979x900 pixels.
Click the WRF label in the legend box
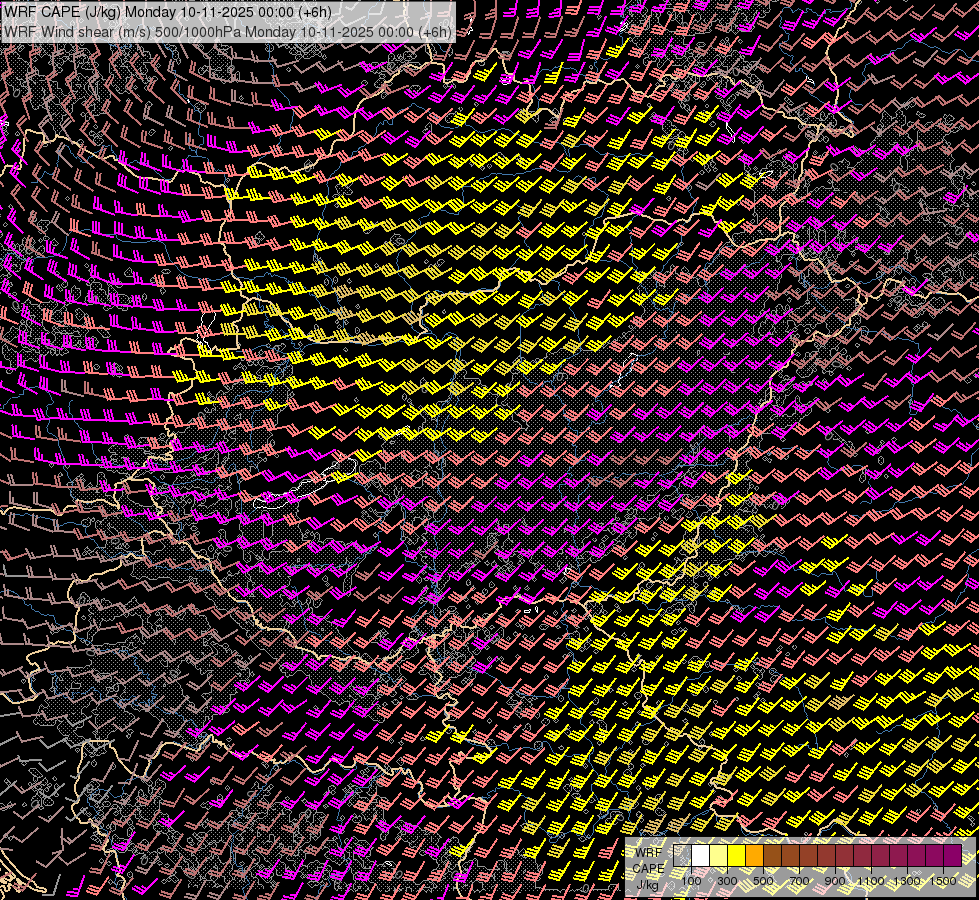coord(649,853)
